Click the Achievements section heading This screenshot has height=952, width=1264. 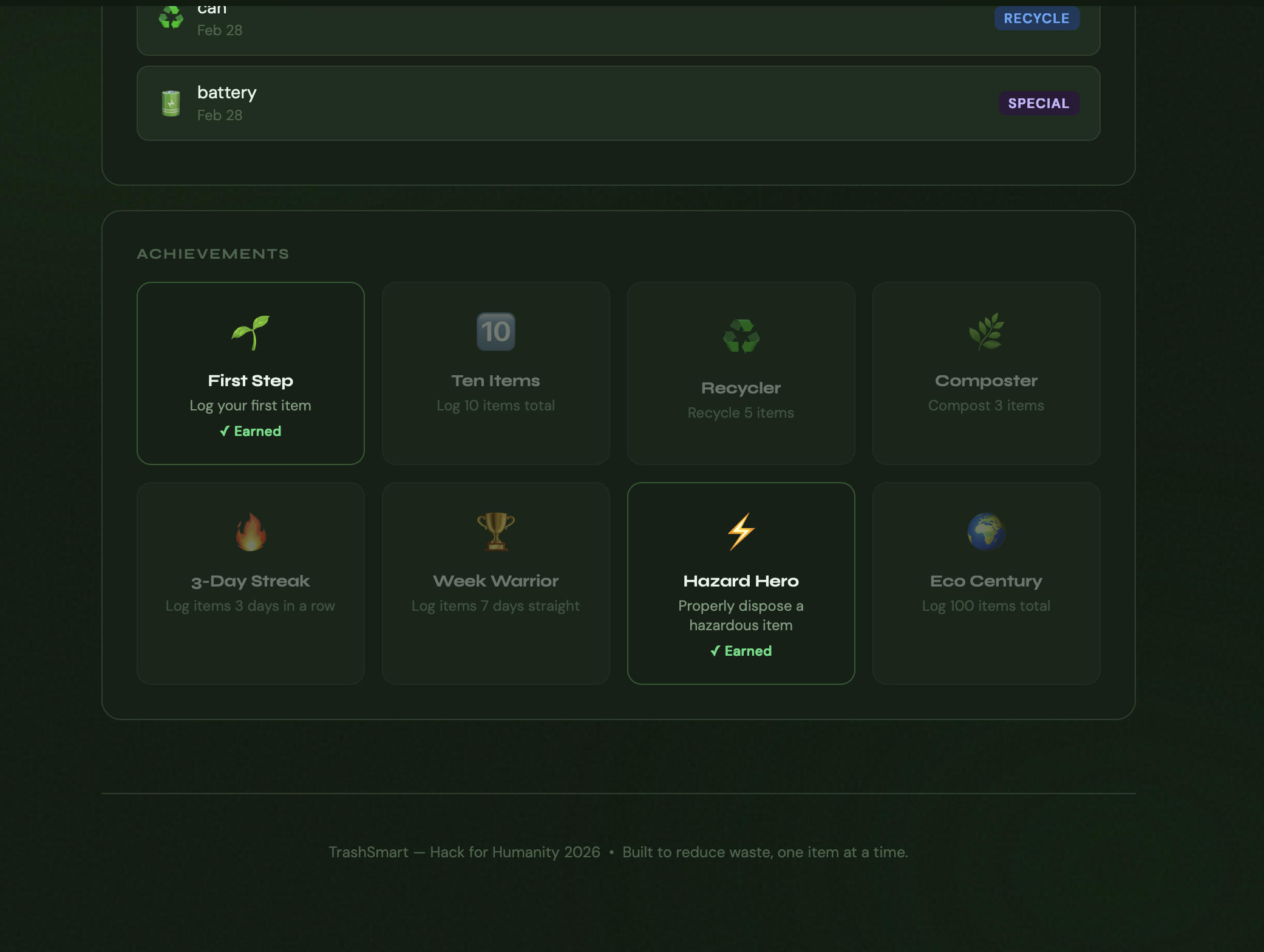point(212,254)
